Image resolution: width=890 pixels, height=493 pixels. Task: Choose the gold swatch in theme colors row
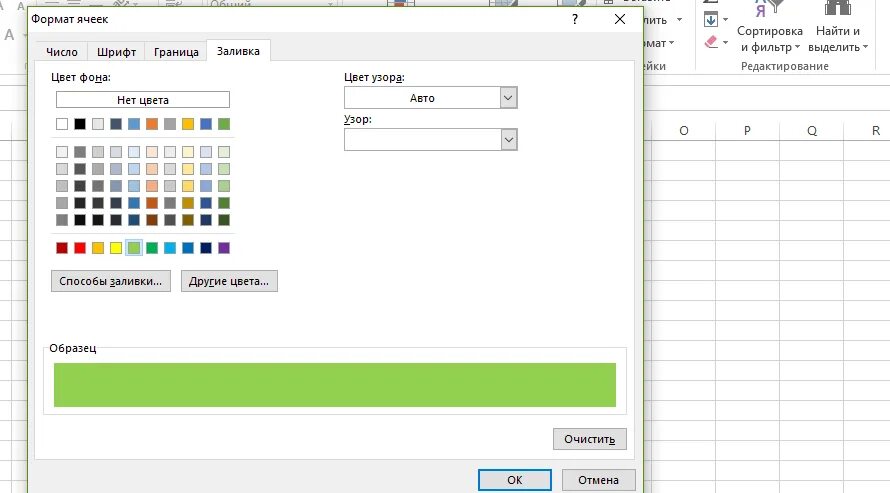pos(188,124)
